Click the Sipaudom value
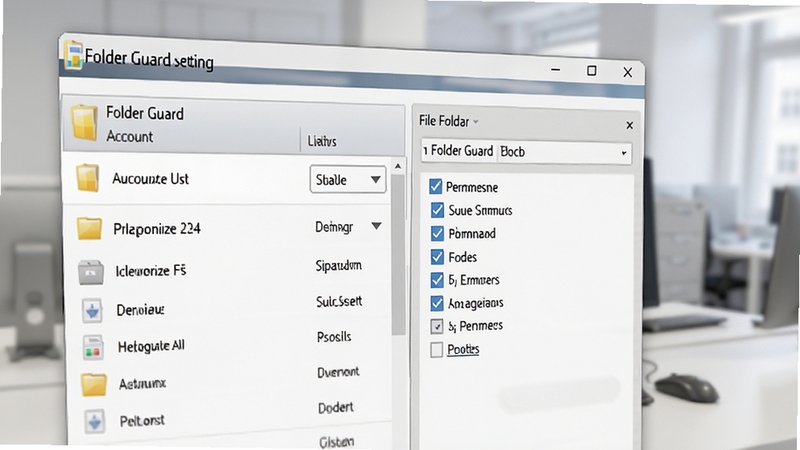 point(338,265)
